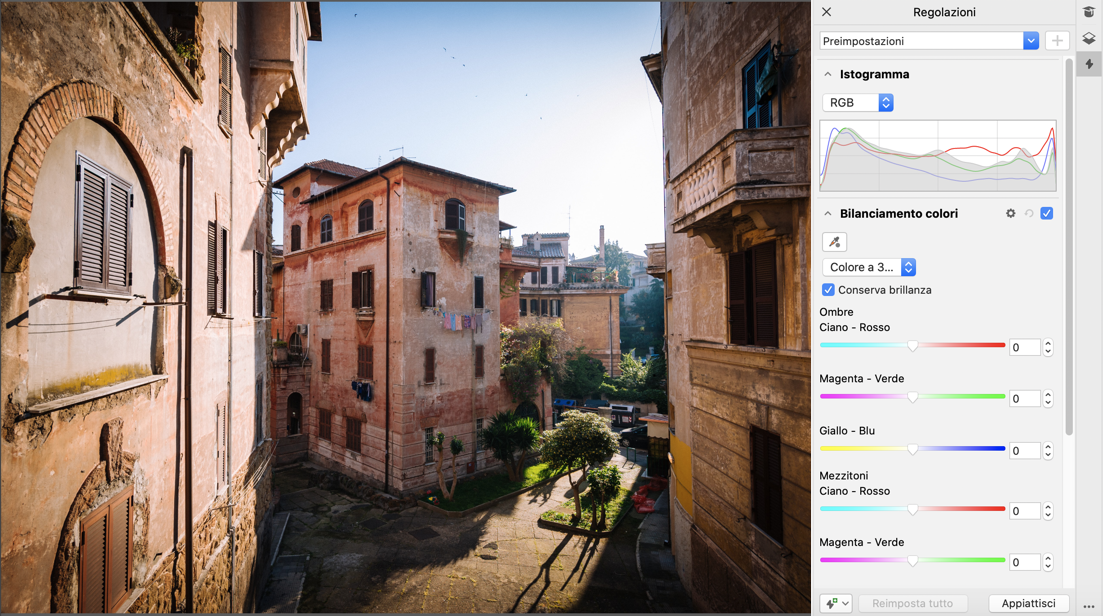
Task: Open Bilanciamento colori gear settings
Action: (1010, 214)
